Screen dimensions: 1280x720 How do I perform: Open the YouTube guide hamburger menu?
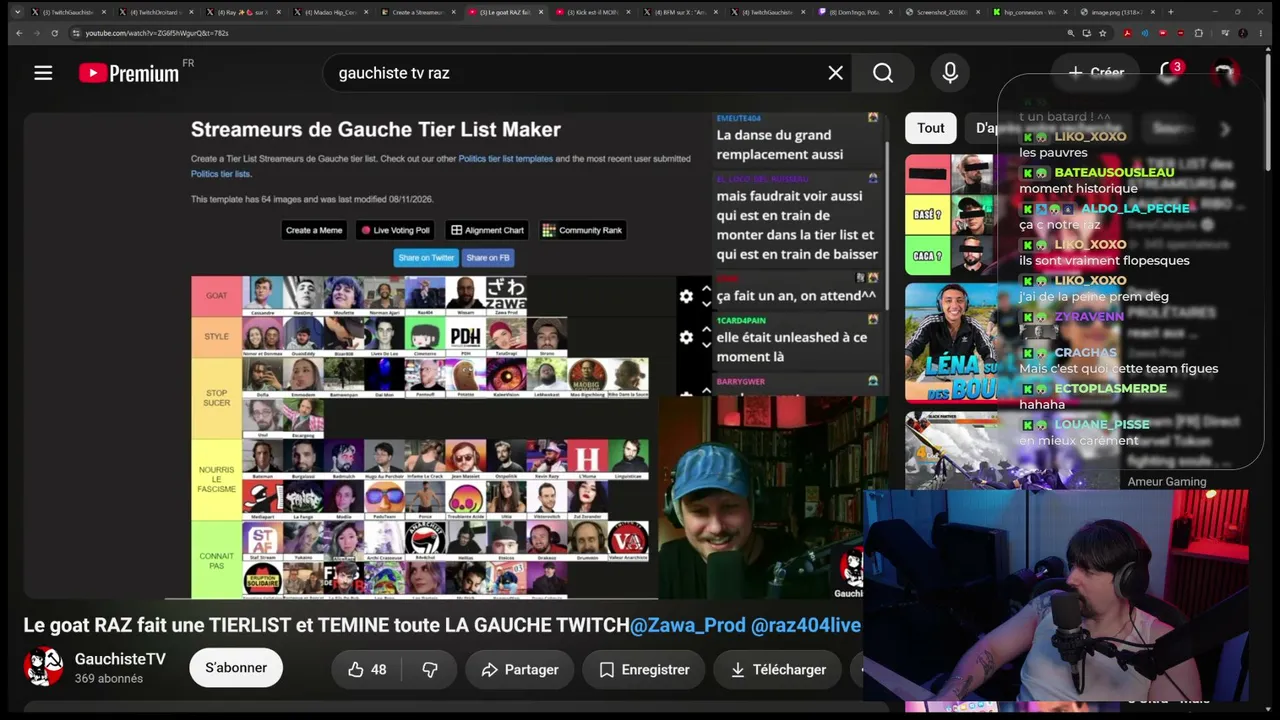tap(43, 73)
